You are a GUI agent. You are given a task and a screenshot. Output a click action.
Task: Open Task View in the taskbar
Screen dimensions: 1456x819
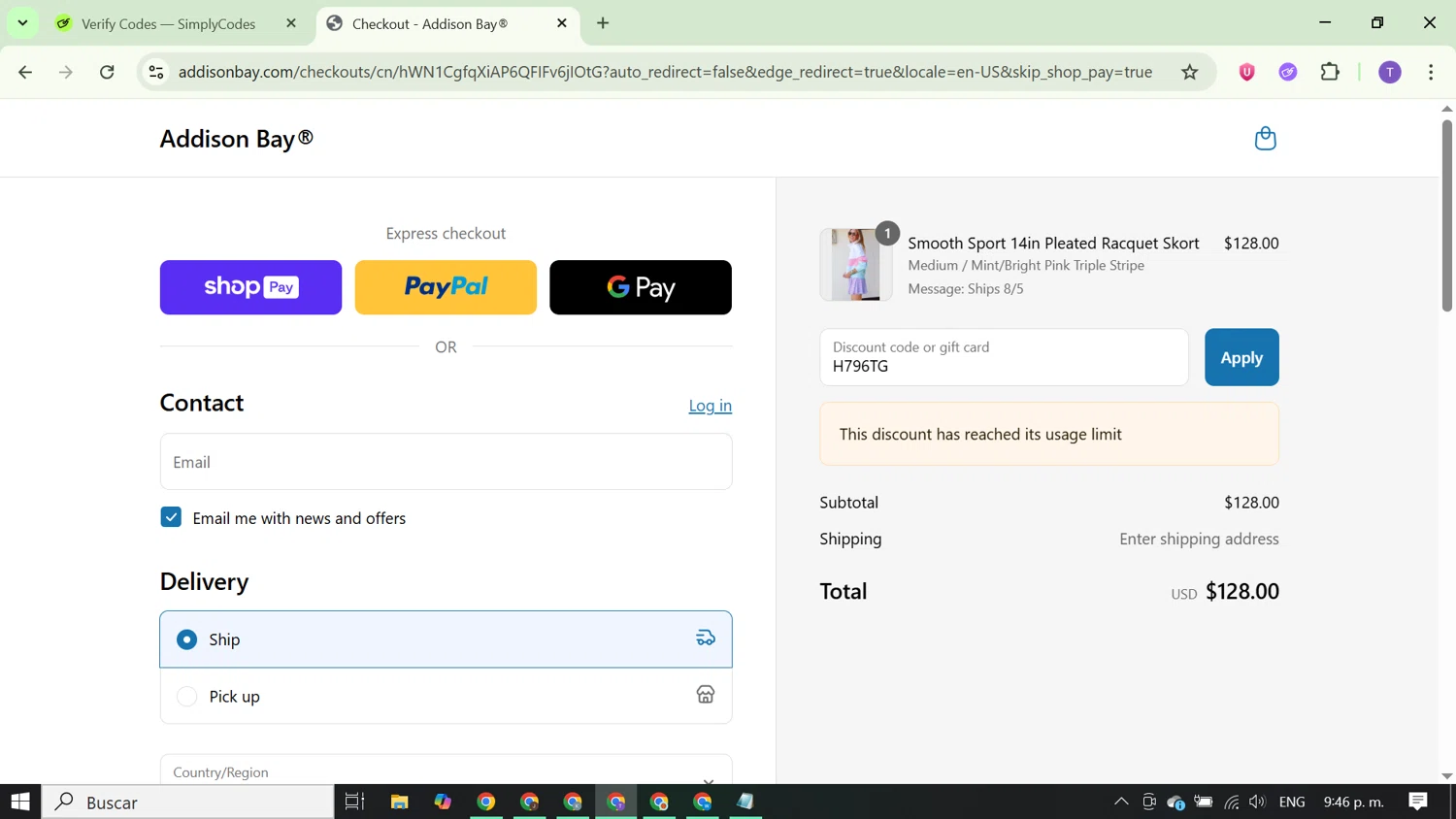355,802
